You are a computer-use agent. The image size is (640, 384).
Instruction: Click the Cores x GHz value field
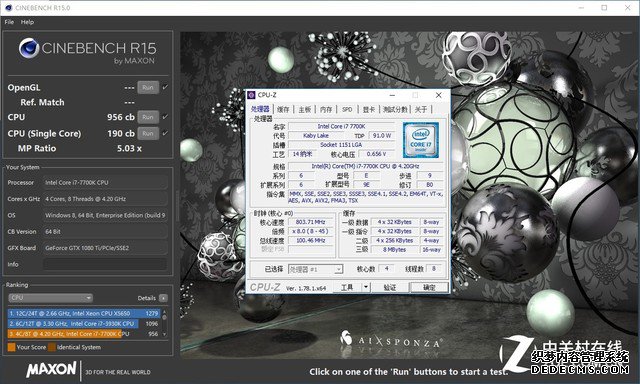(x=105, y=199)
